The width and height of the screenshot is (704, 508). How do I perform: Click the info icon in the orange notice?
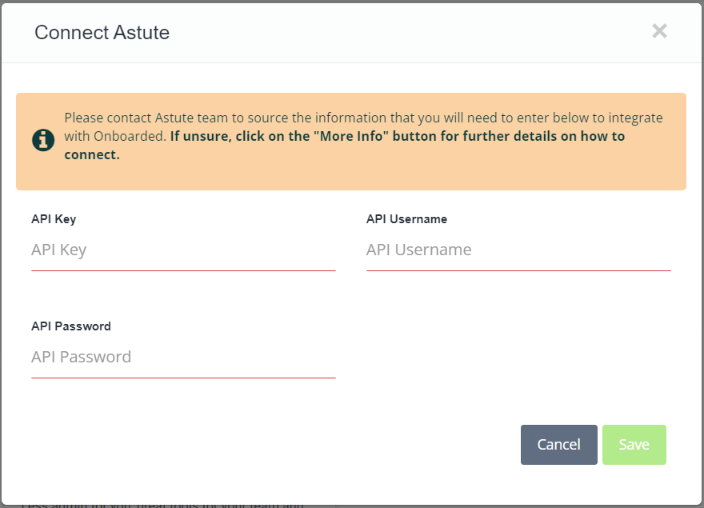click(x=43, y=140)
